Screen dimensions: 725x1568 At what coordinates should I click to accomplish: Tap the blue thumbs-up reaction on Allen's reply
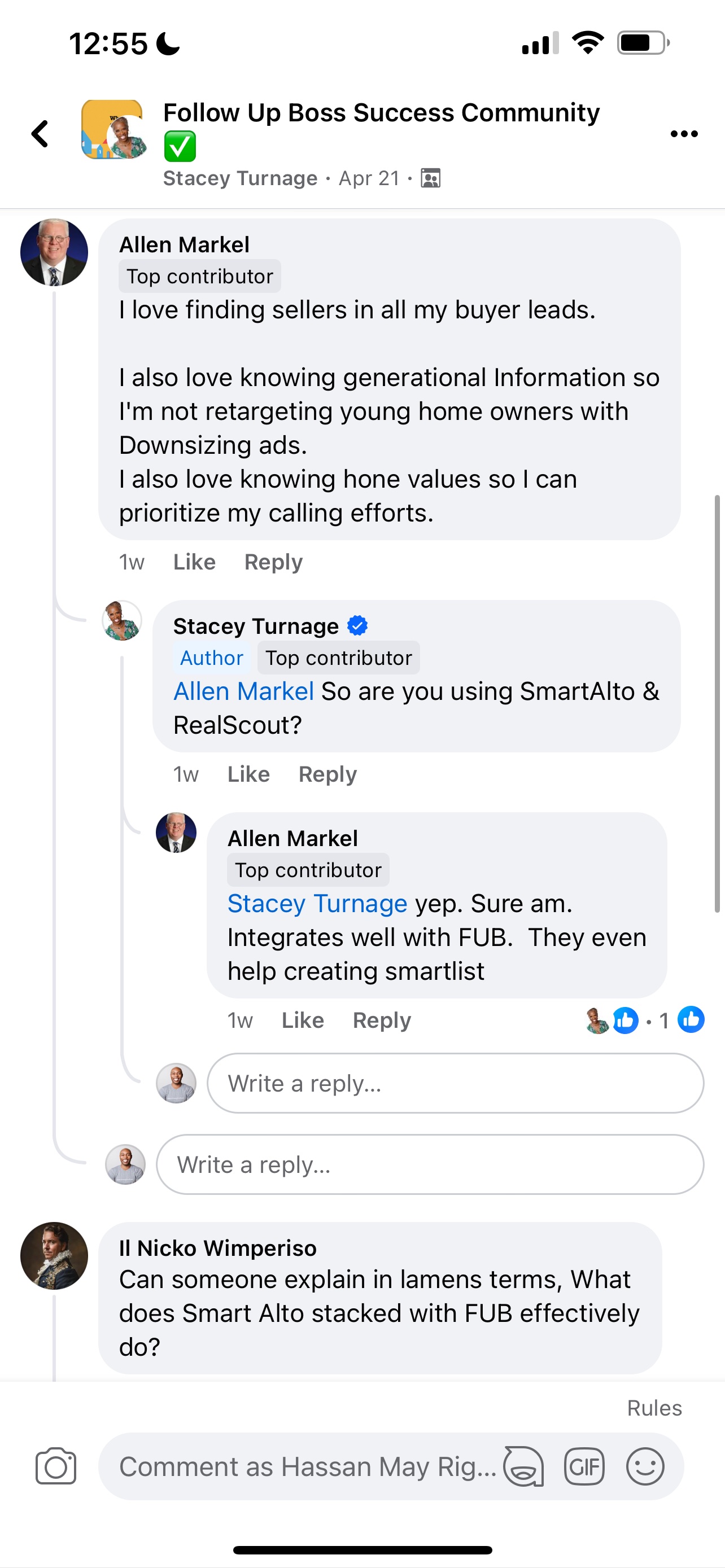691,1019
